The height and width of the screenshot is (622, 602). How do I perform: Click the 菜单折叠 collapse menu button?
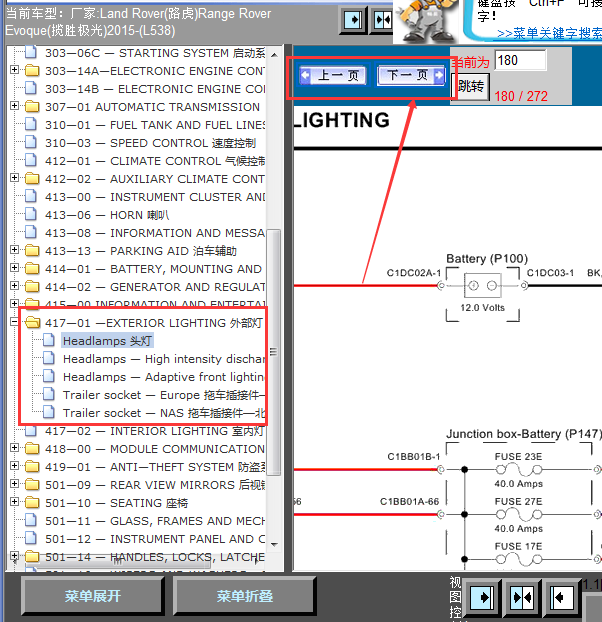[x=244, y=595]
